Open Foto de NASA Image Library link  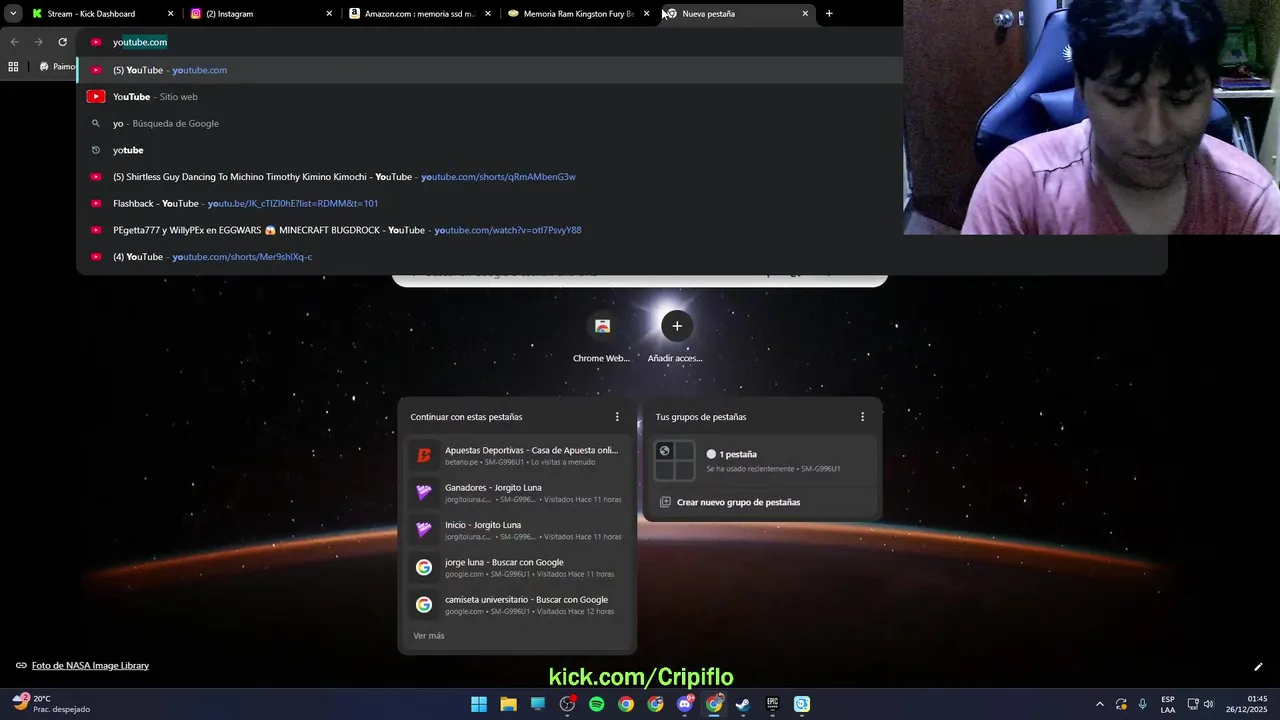(x=90, y=666)
